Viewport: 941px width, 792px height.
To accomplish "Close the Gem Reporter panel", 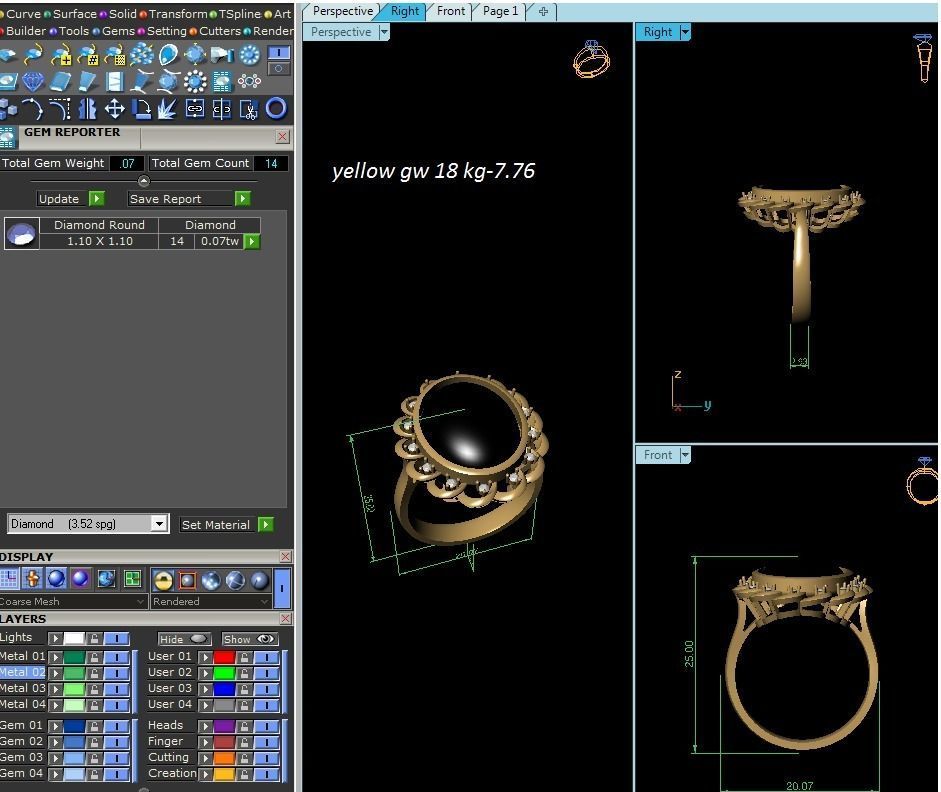I will [x=282, y=136].
